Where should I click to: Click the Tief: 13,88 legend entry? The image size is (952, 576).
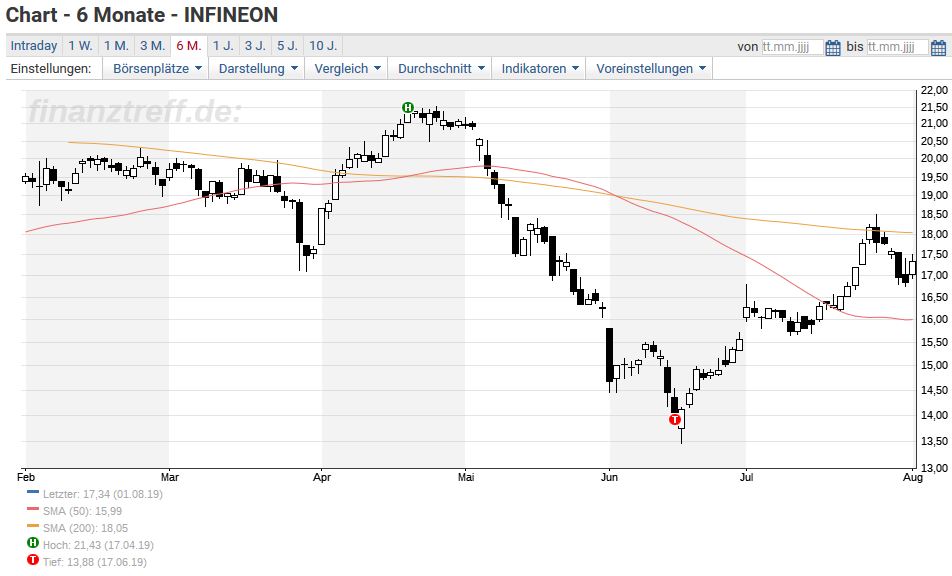94,562
